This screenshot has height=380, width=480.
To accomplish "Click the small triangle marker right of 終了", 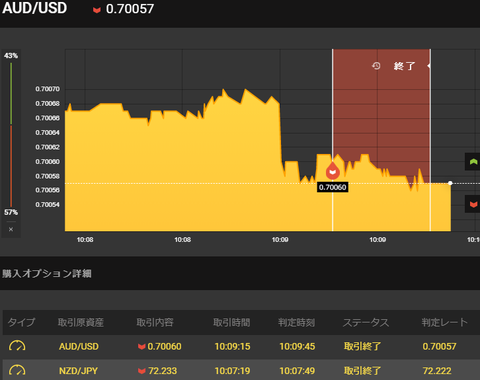I will click(429, 66).
